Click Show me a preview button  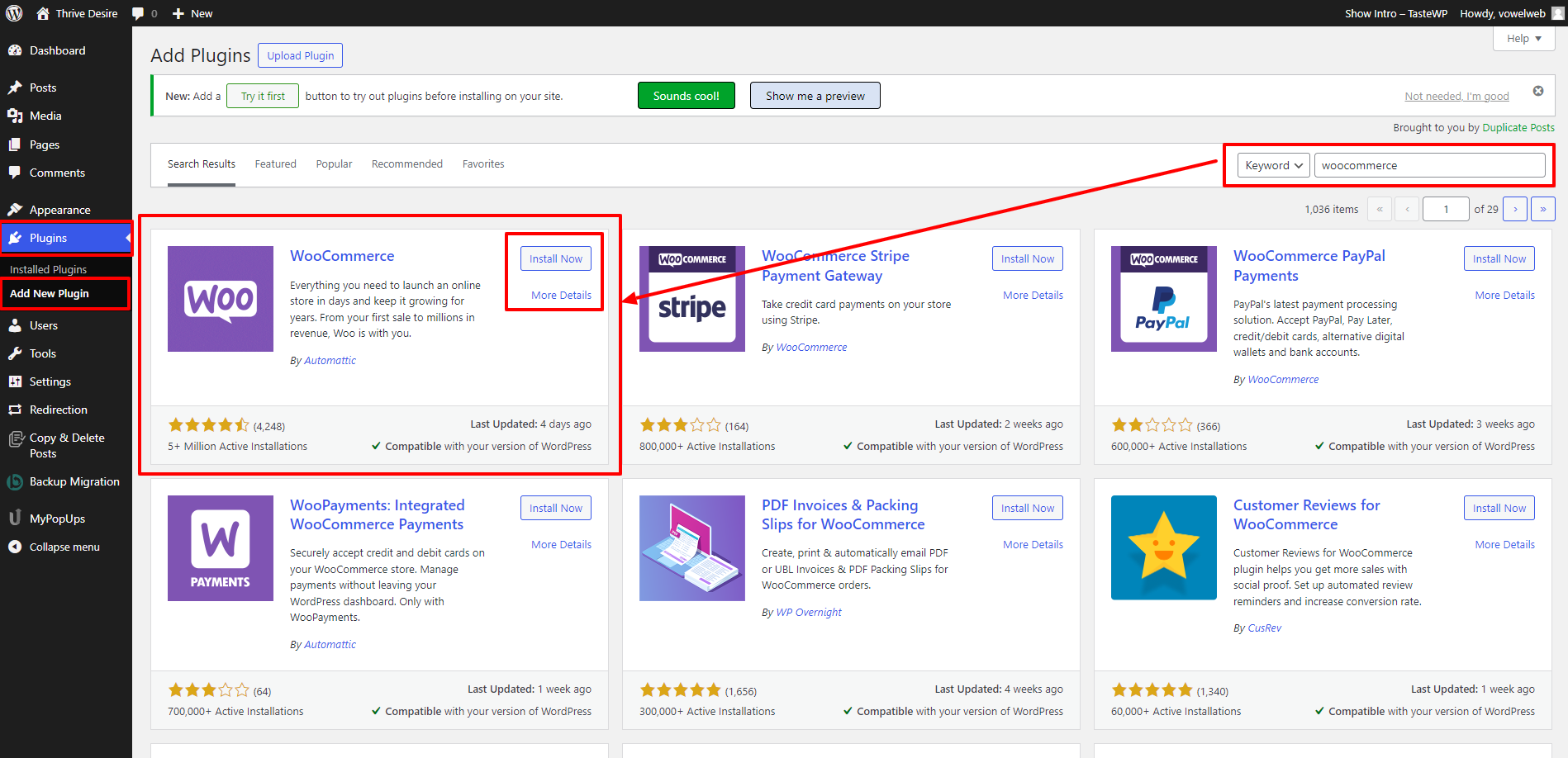point(815,96)
